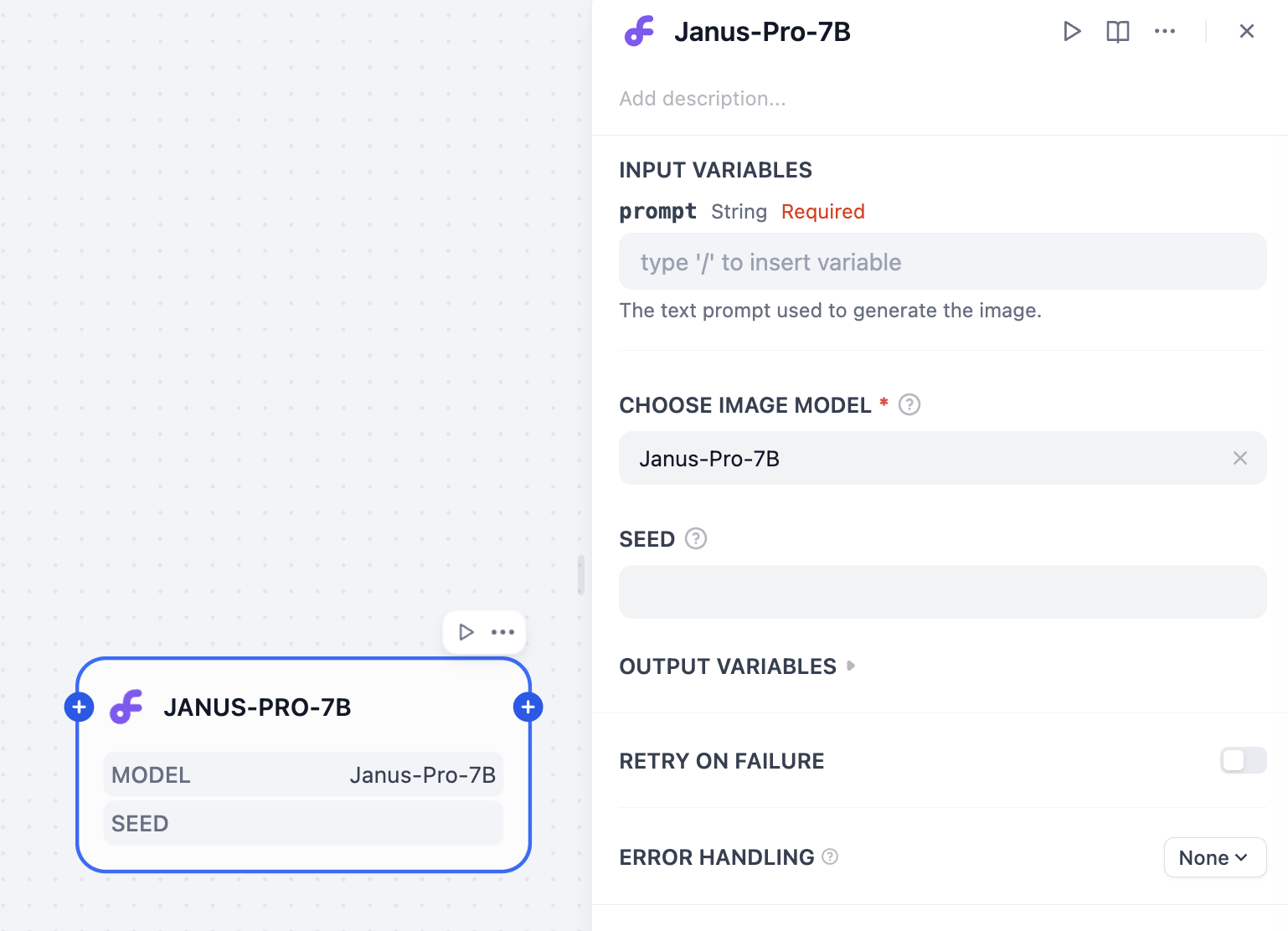Click the plus handle on the node's left side
Image resolution: width=1288 pixels, height=931 pixels.
click(x=79, y=707)
